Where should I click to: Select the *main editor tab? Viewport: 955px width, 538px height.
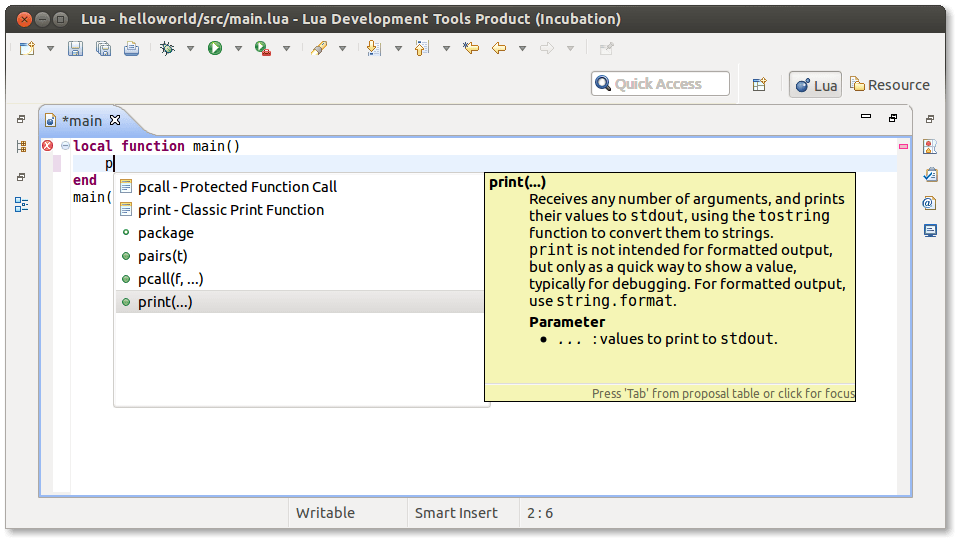pos(82,121)
